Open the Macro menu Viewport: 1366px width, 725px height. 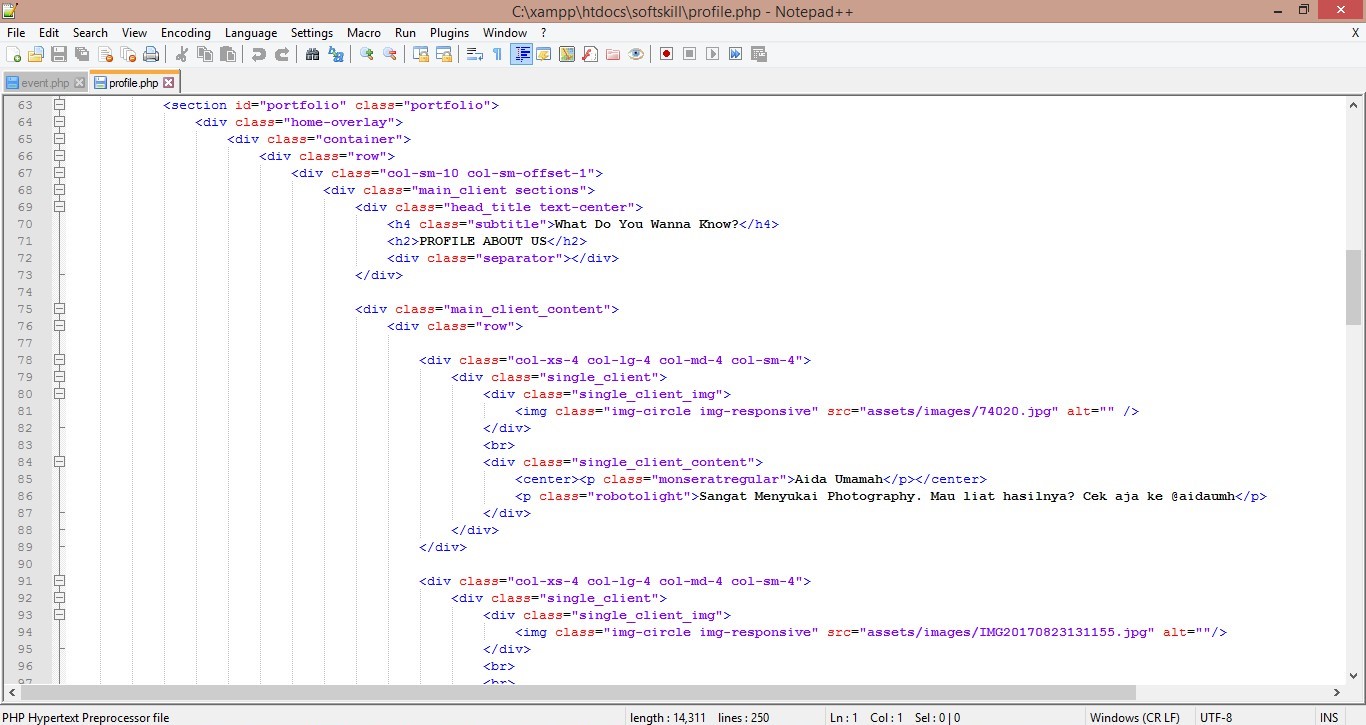pos(364,33)
